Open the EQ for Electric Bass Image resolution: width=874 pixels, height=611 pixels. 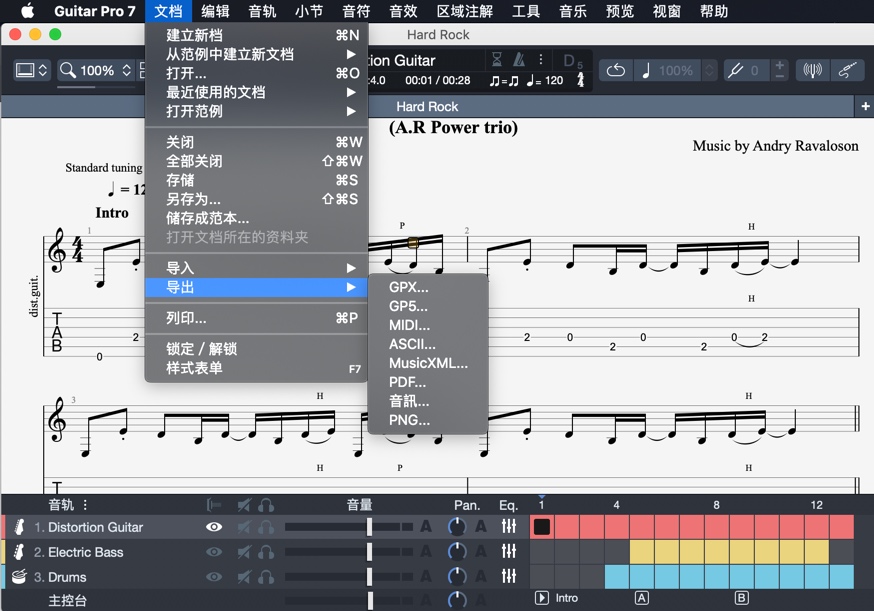click(508, 551)
